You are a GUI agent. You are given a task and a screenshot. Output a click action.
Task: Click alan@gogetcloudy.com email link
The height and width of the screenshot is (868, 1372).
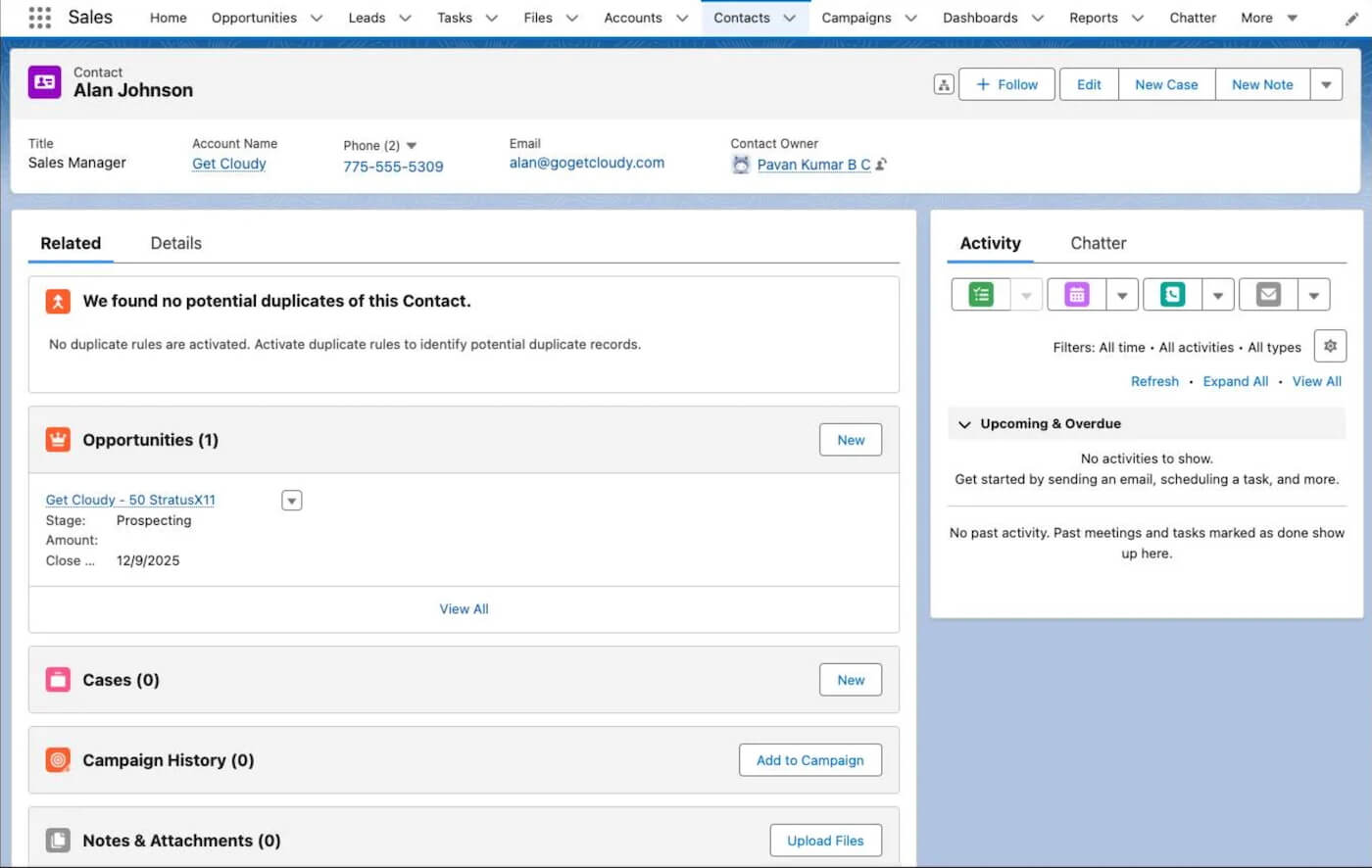click(x=586, y=163)
